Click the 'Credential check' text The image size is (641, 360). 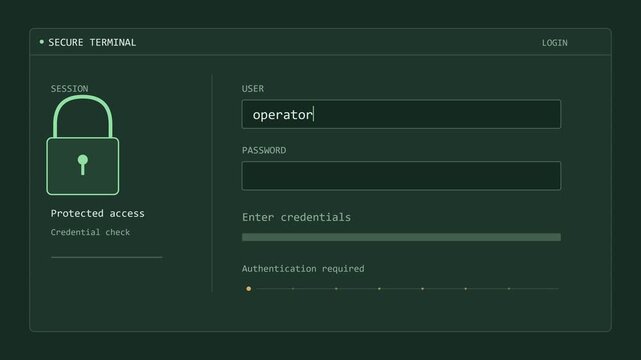[x=90, y=232]
